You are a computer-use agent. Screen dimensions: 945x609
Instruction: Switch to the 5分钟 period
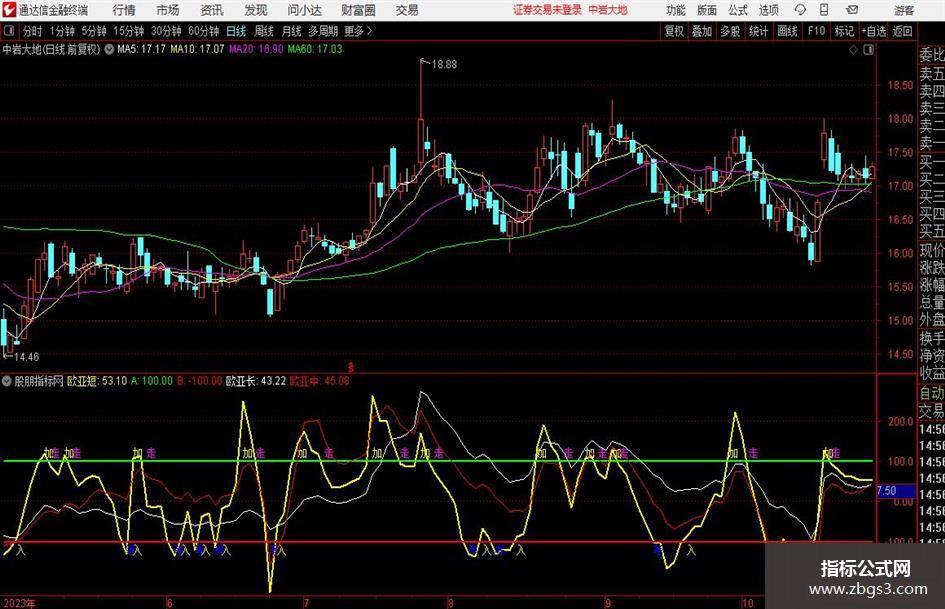click(94, 31)
